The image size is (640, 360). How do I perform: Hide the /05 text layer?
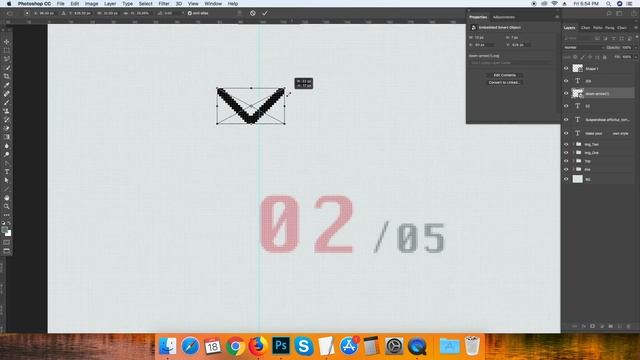566,81
